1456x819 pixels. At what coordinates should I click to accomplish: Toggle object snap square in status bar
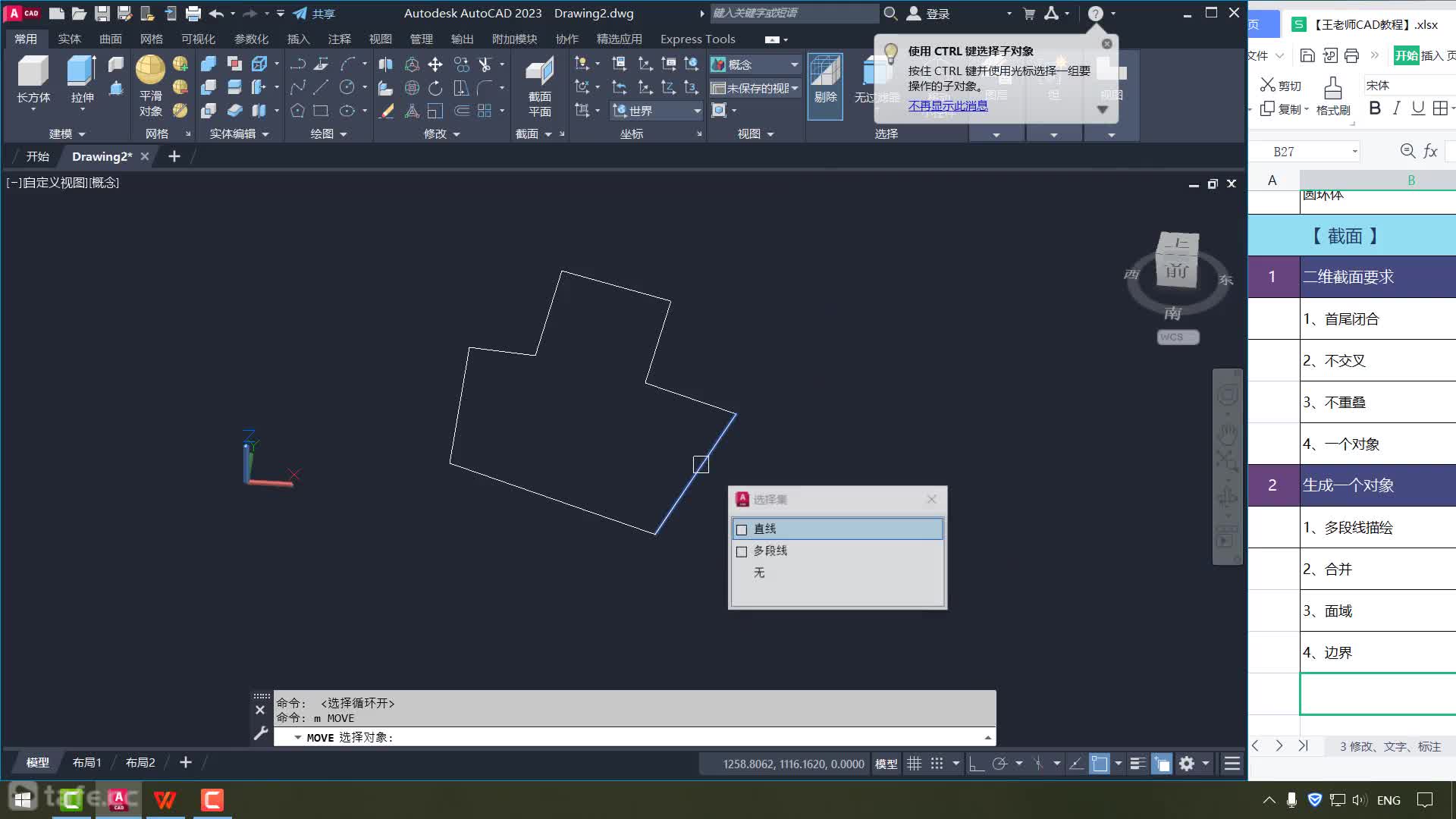click(1100, 764)
